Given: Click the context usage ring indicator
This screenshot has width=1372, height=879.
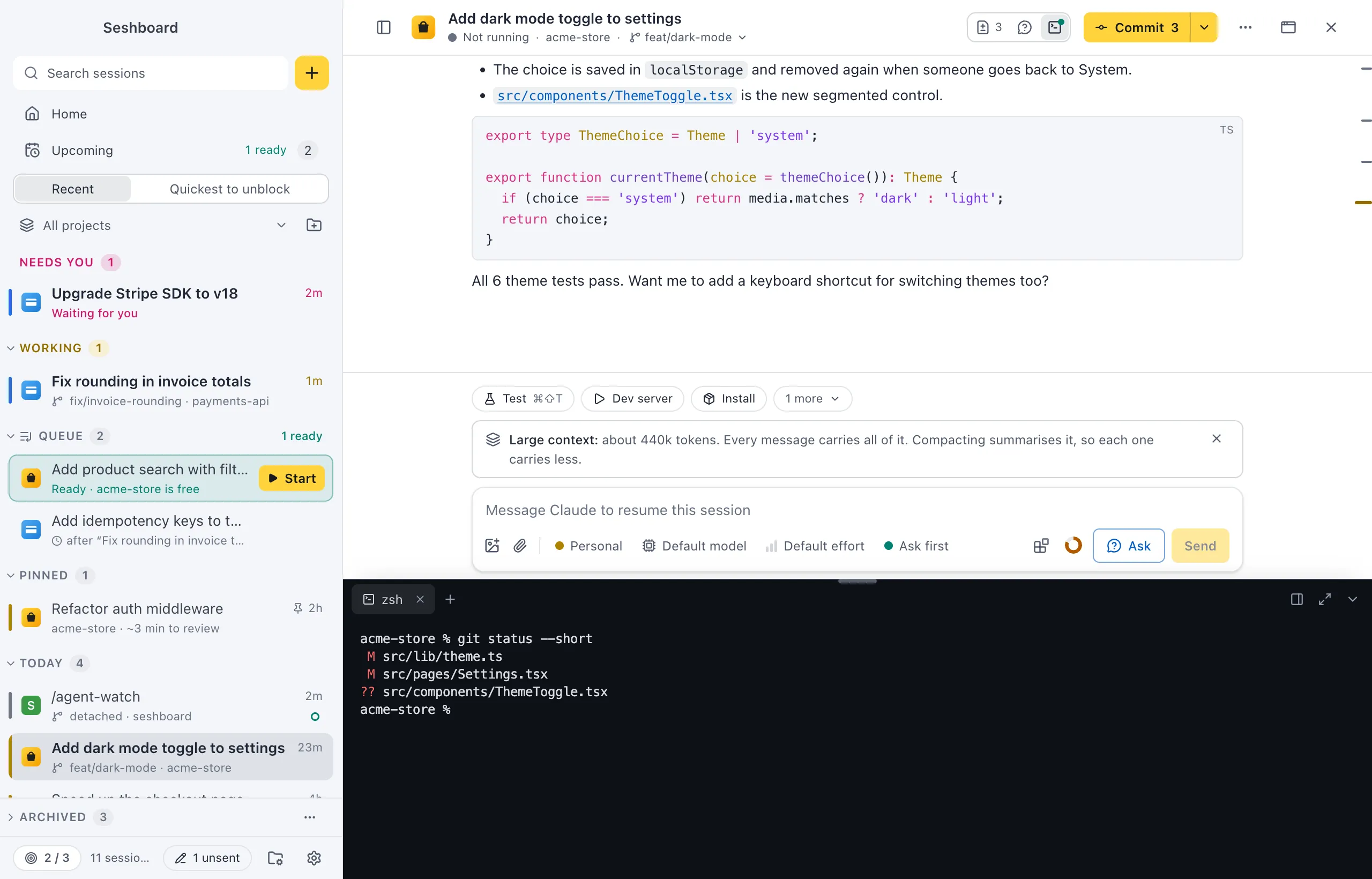Looking at the screenshot, I should click(x=1073, y=546).
